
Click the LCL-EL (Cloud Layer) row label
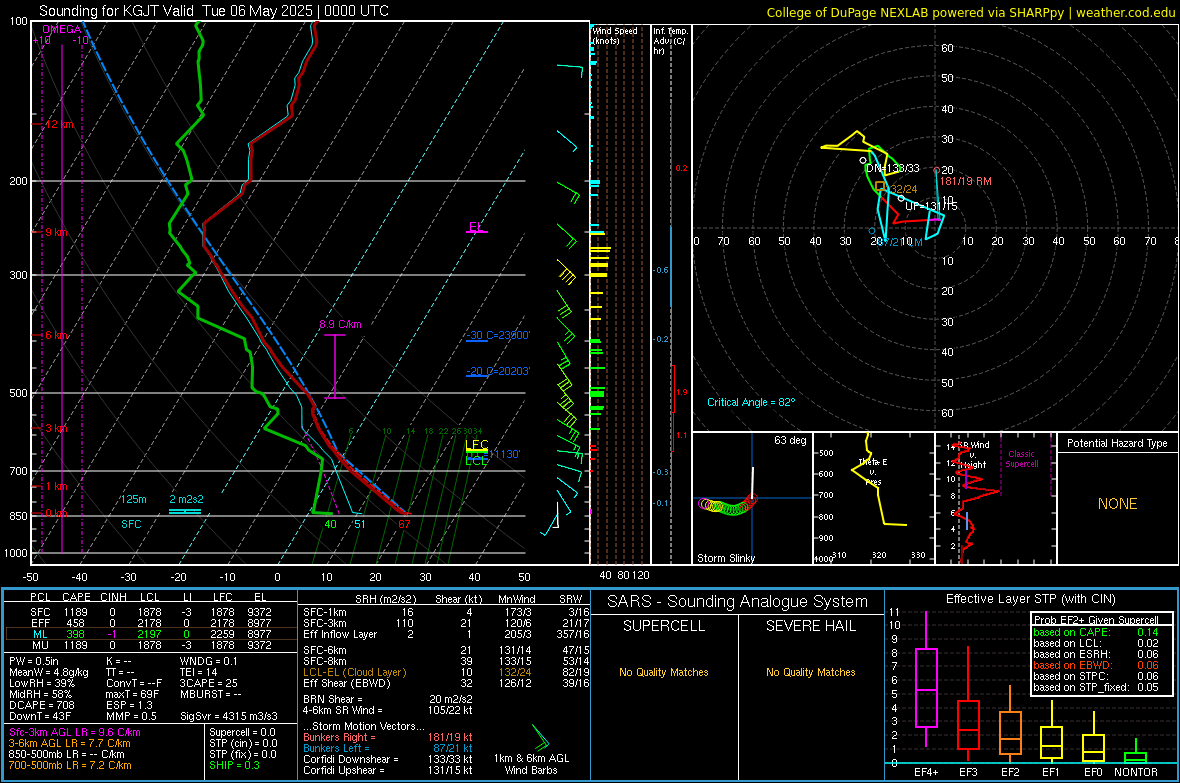tap(354, 672)
